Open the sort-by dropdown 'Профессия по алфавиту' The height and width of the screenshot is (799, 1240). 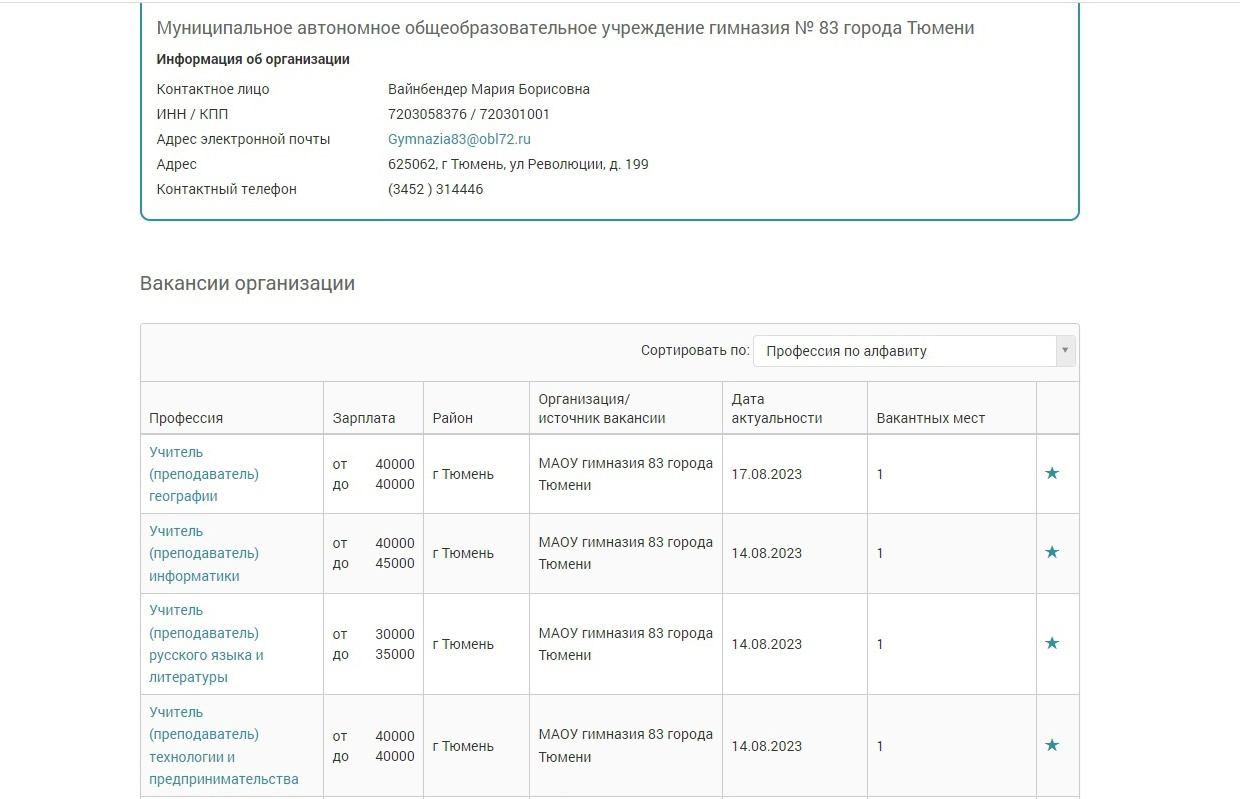[914, 351]
